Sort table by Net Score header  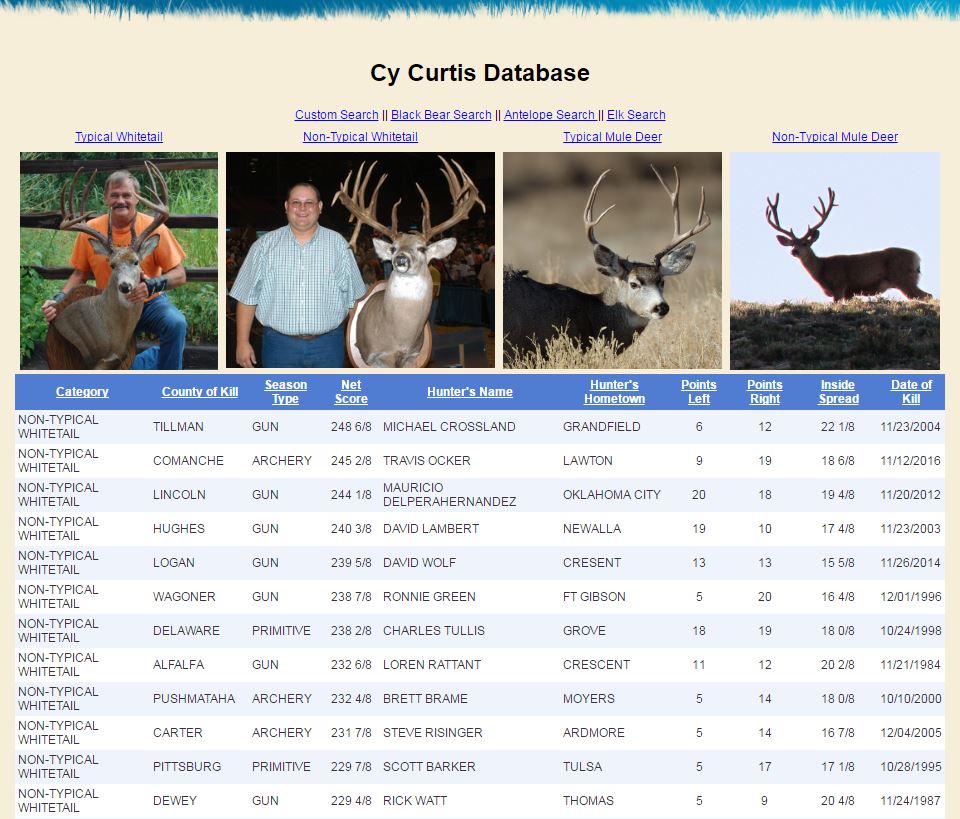tap(351, 392)
